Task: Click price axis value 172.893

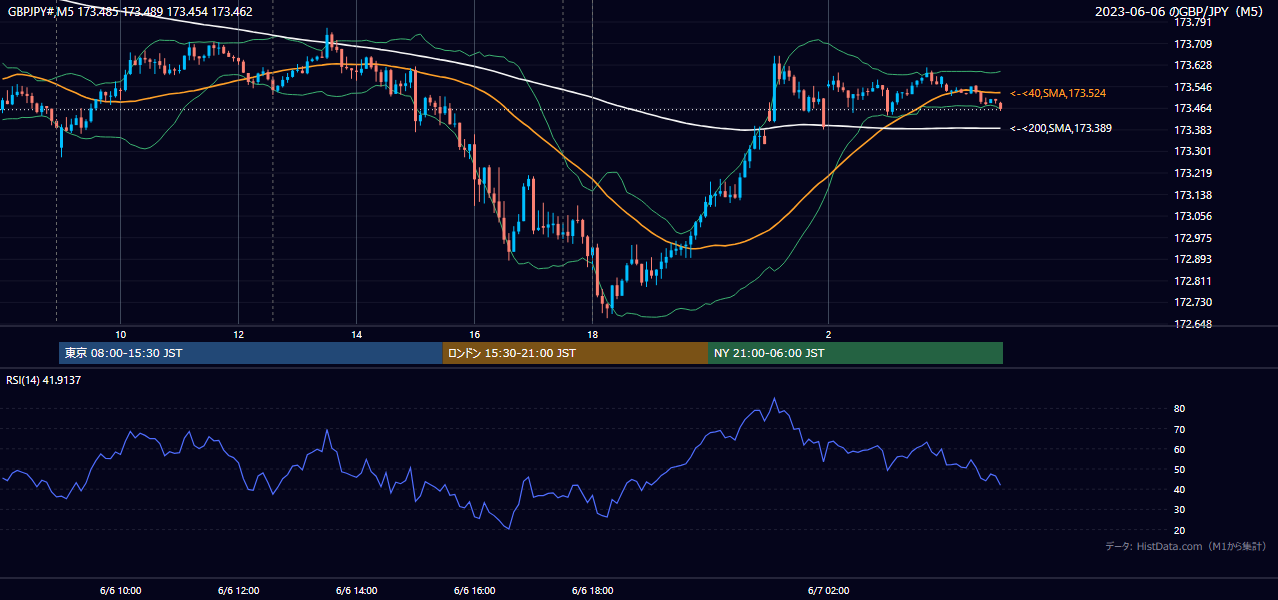Action: click(x=1192, y=259)
